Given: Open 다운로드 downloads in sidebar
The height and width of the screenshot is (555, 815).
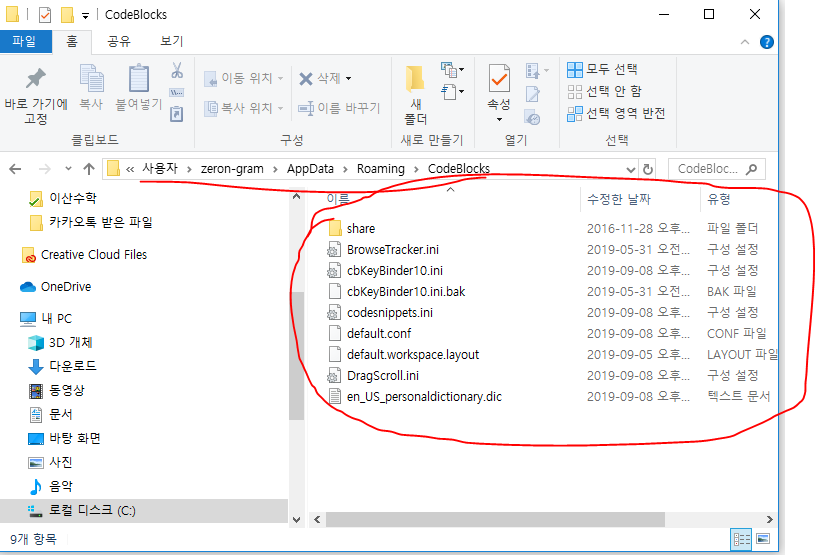Looking at the screenshot, I should (x=73, y=366).
